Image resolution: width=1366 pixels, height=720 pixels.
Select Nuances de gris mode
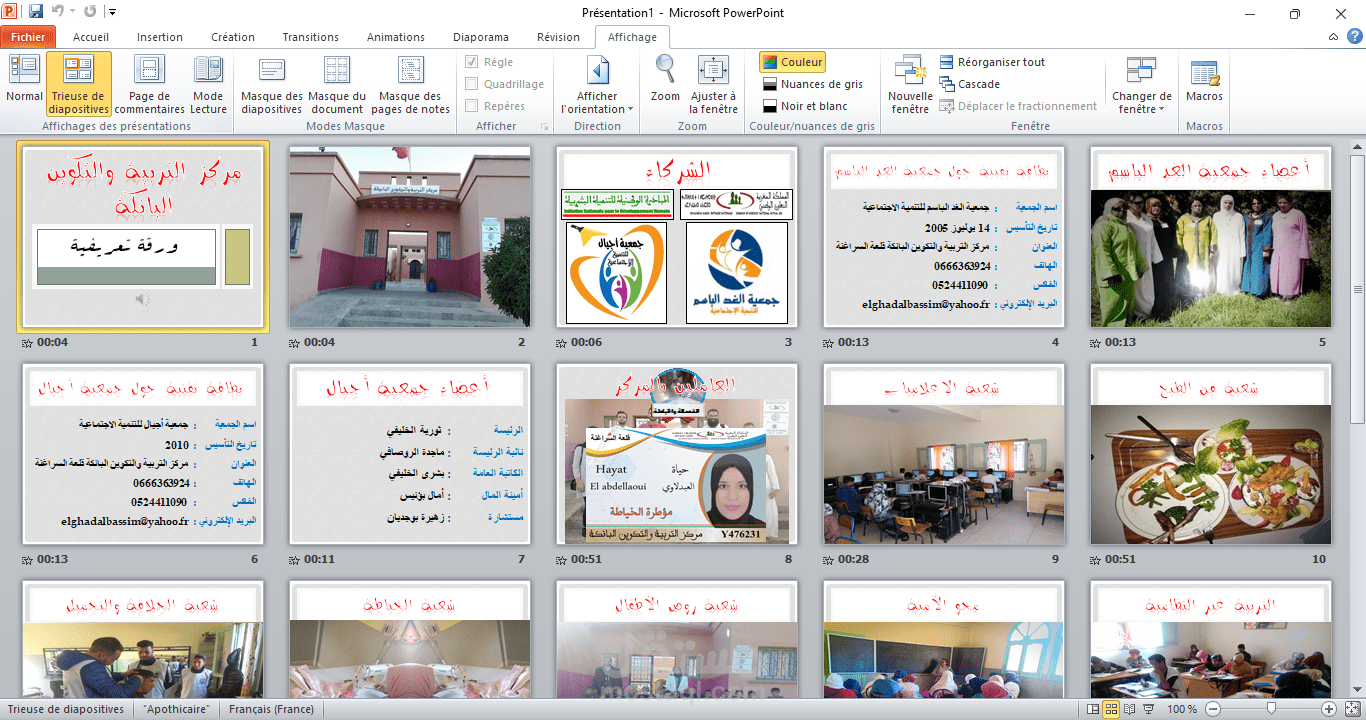(x=812, y=84)
